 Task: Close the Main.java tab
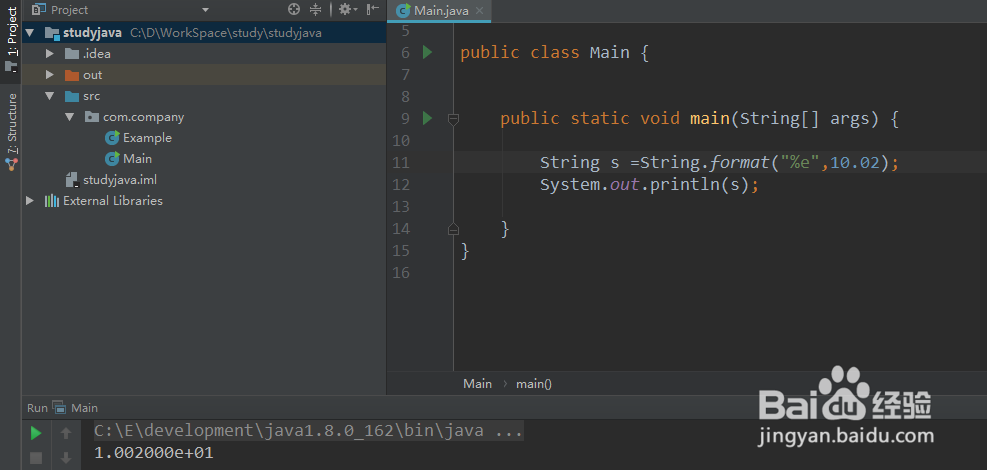(480, 11)
